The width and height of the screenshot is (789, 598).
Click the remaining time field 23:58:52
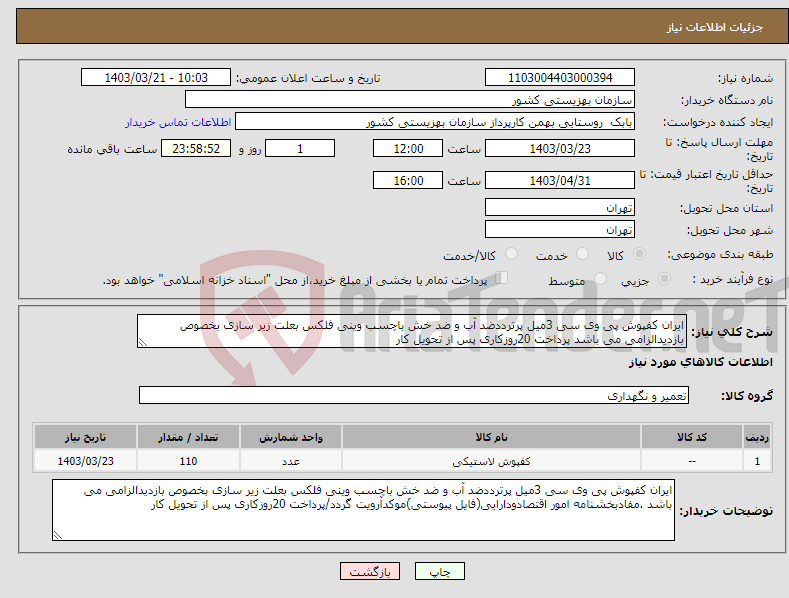coord(196,148)
